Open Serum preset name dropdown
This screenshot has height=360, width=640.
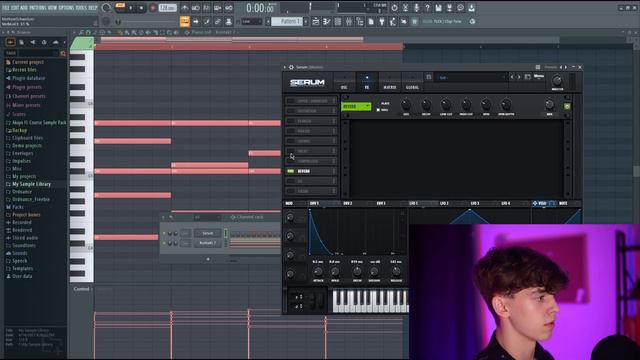tap(471, 77)
